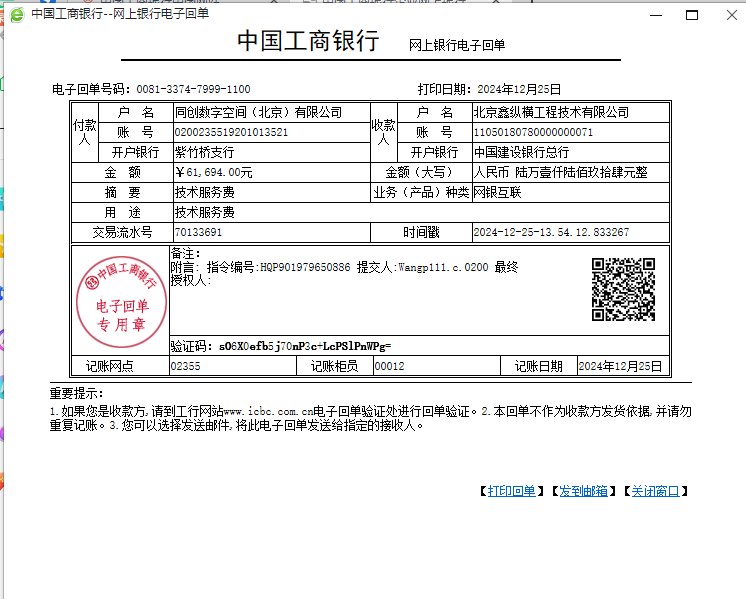Image resolution: width=746 pixels, height=599 pixels.
Task: Click the 关闭窗口 link
Action: pyautogui.click(x=656, y=491)
